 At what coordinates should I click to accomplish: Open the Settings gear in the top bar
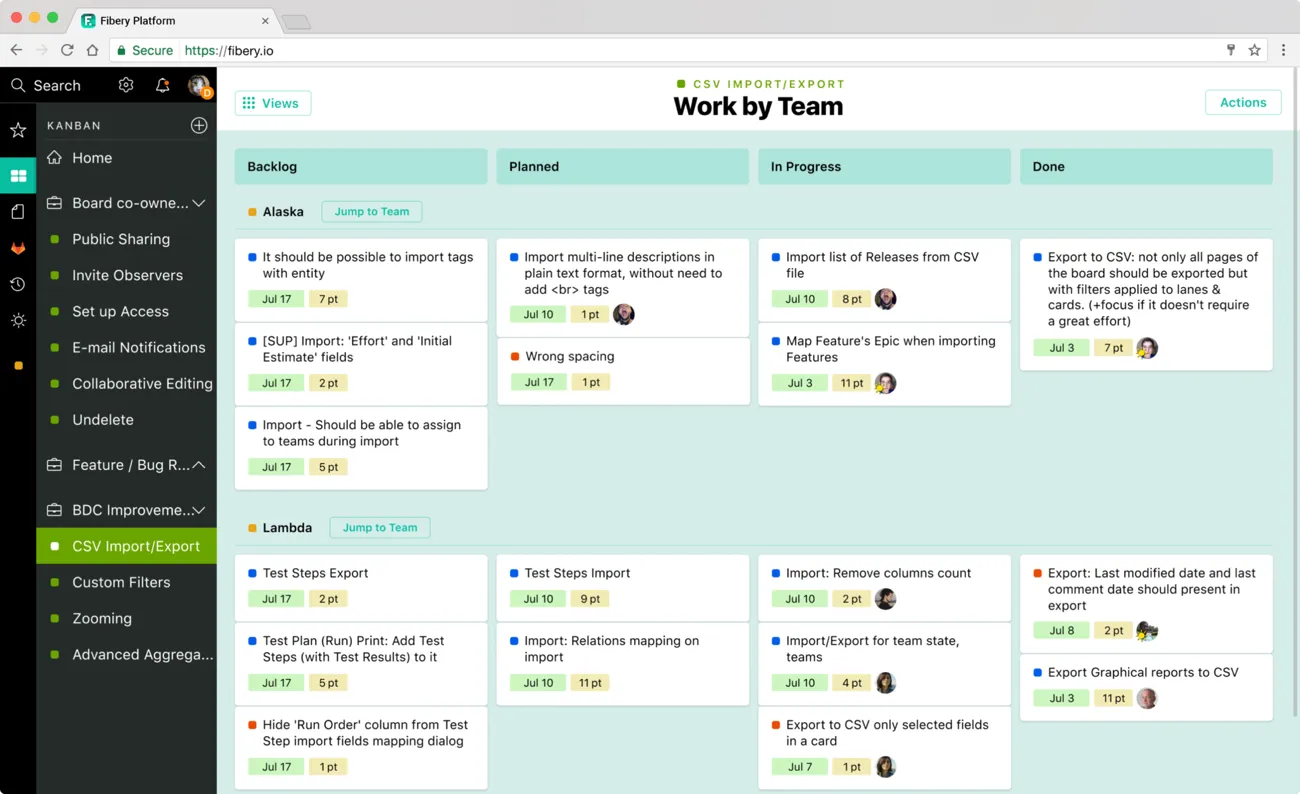tap(126, 85)
